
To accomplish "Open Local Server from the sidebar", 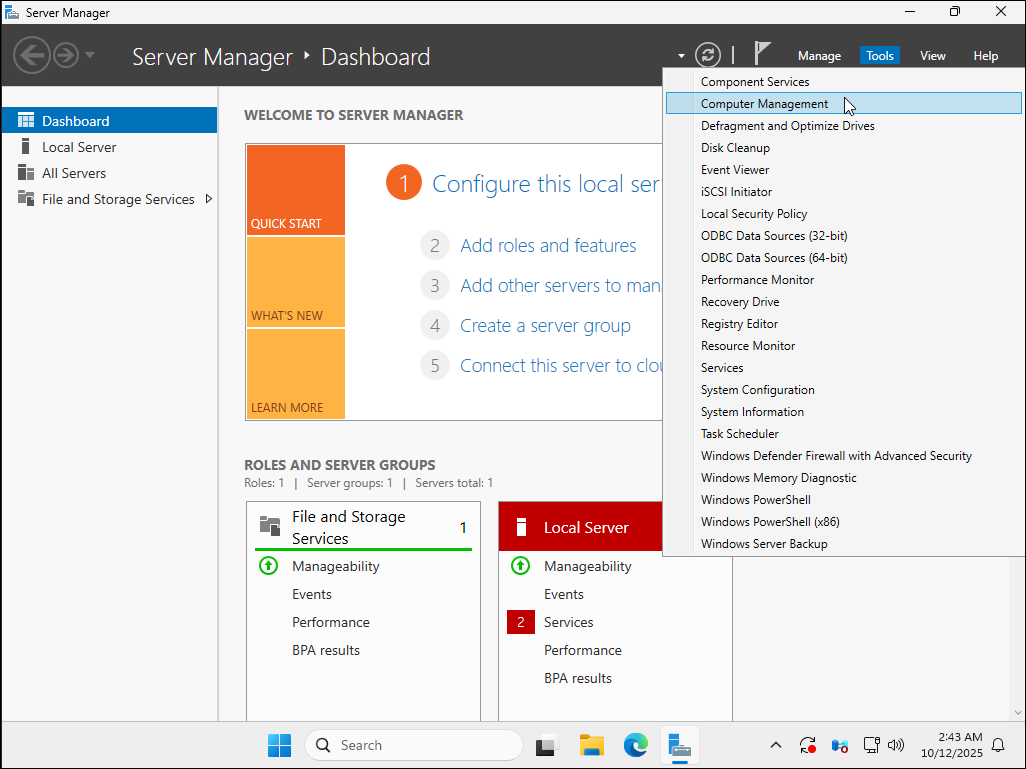I will click(x=80, y=146).
